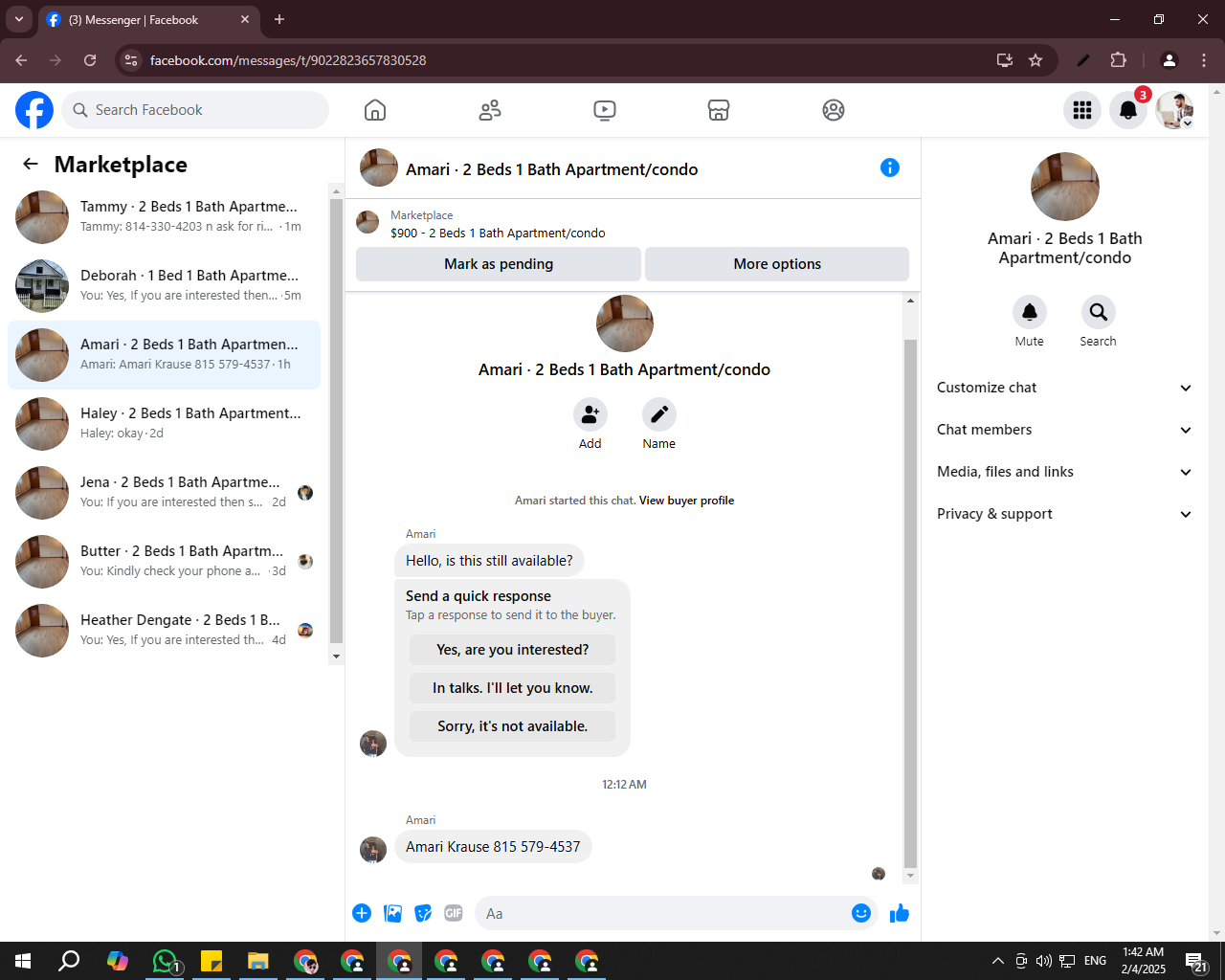Click the address bar URL
This screenshot has height=980, width=1225.
pyautogui.click(x=288, y=60)
